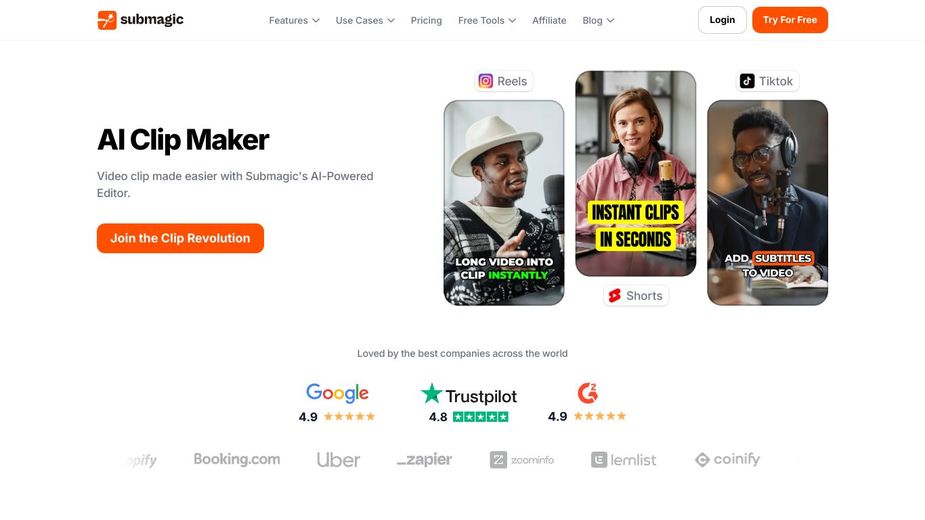Click the Instagram Reels icon
925x520 pixels.
(486, 81)
